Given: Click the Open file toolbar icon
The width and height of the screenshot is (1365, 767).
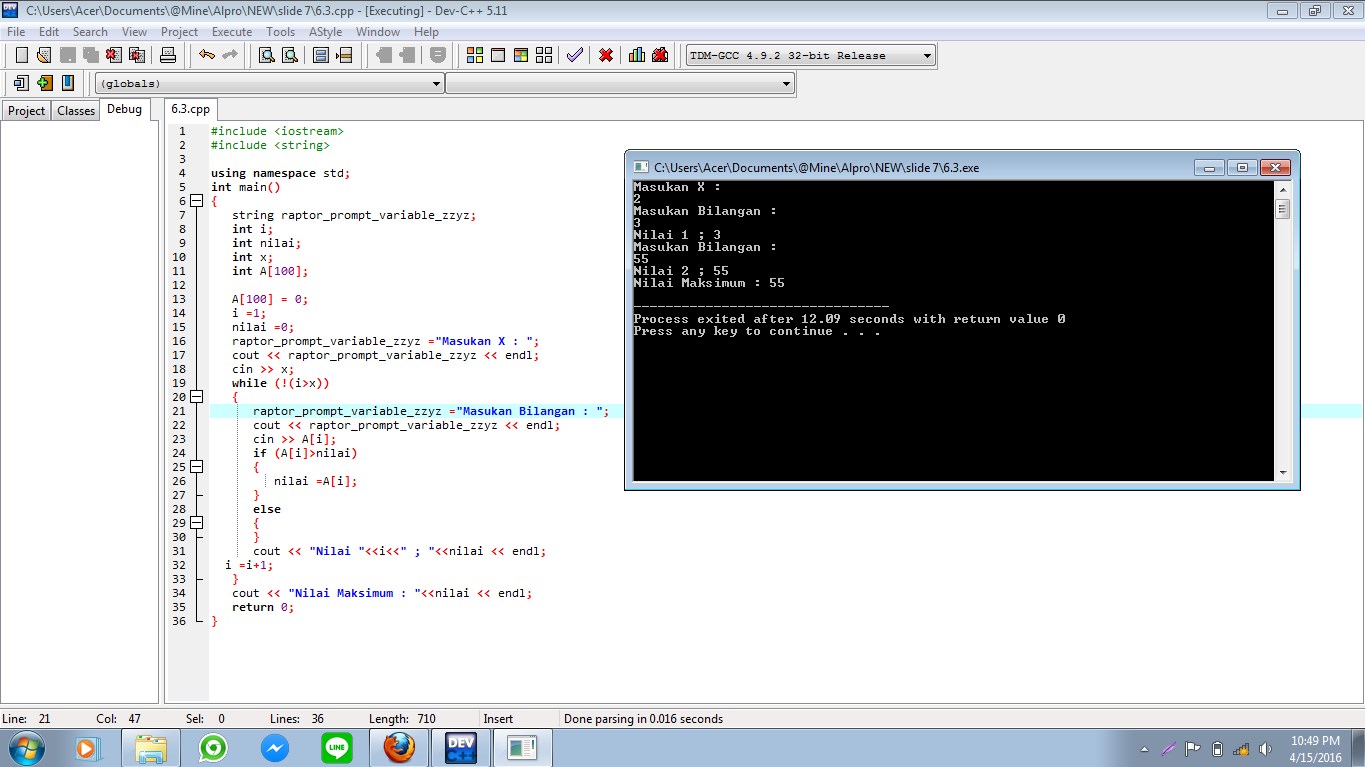Looking at the screenshot, I should tap(44, 55).
